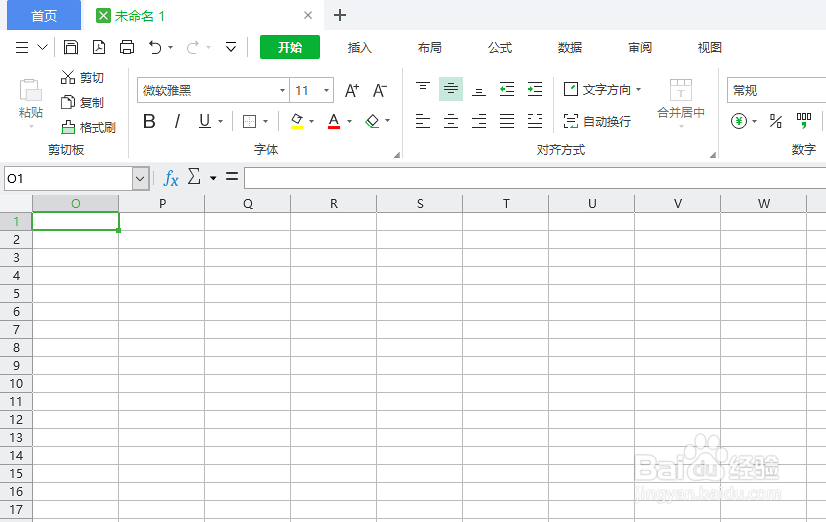Image resolution: width=826 pixels, height=522 pixels.
Task: Click the Export to PDF icon
Action: tap(99, 47)
